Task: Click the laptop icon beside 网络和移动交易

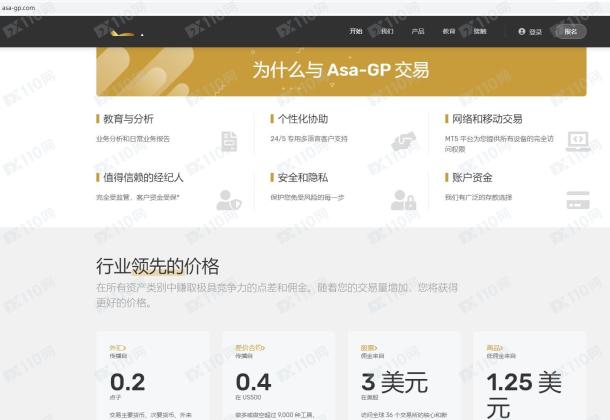Action: click(578, 141)
